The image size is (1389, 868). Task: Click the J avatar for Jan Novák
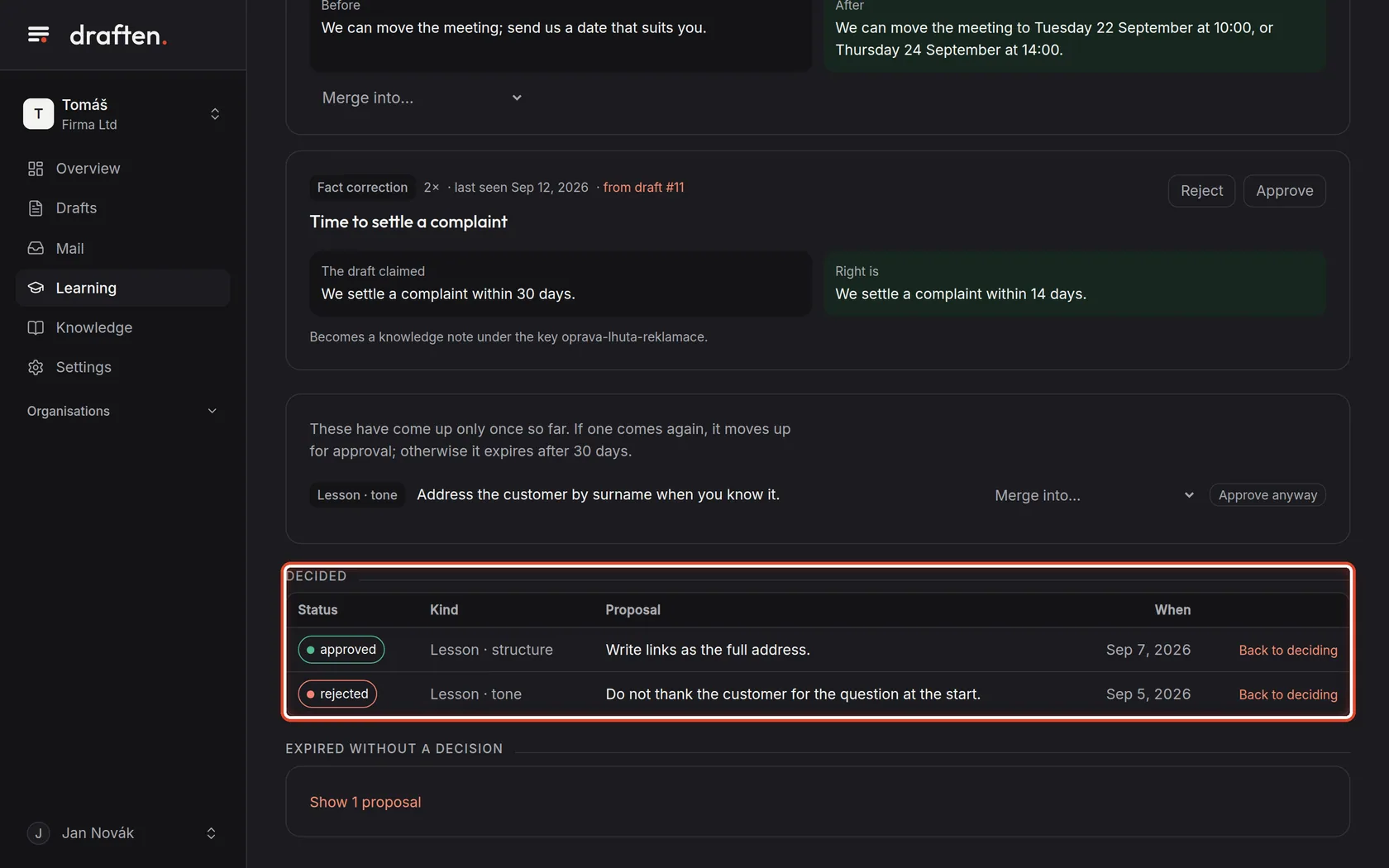click(38, 833)
